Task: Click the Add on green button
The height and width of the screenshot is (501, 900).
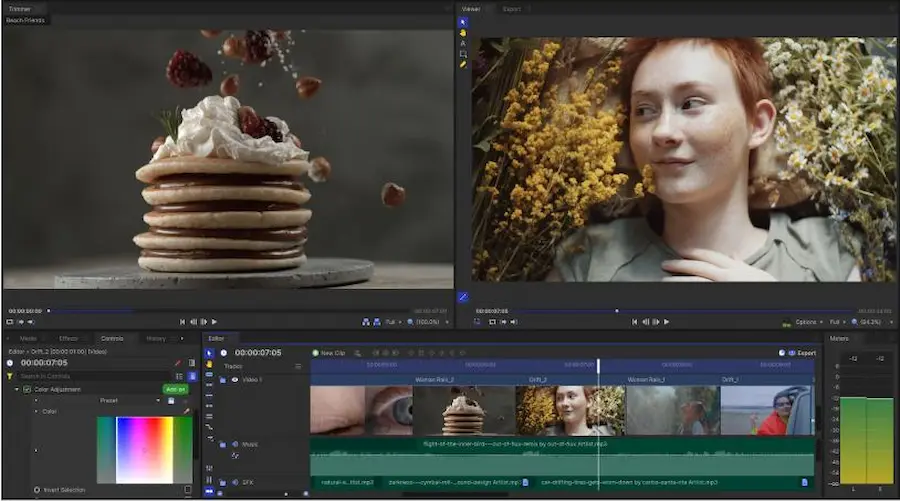Action: point(175,389)
